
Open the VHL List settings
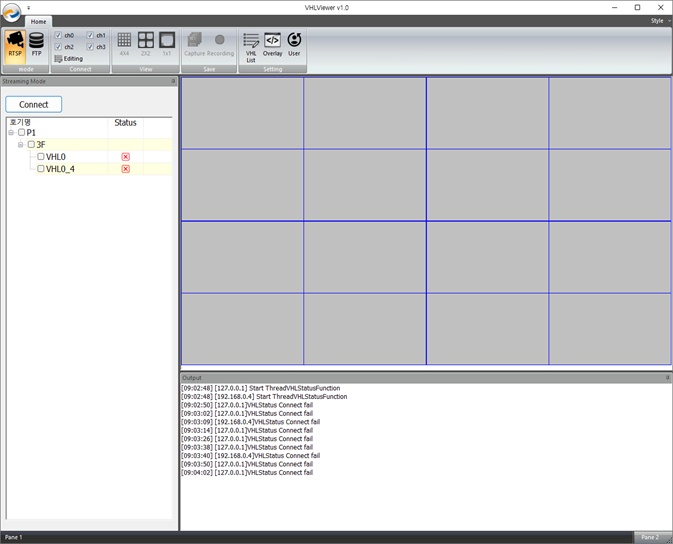coord(251,46)
